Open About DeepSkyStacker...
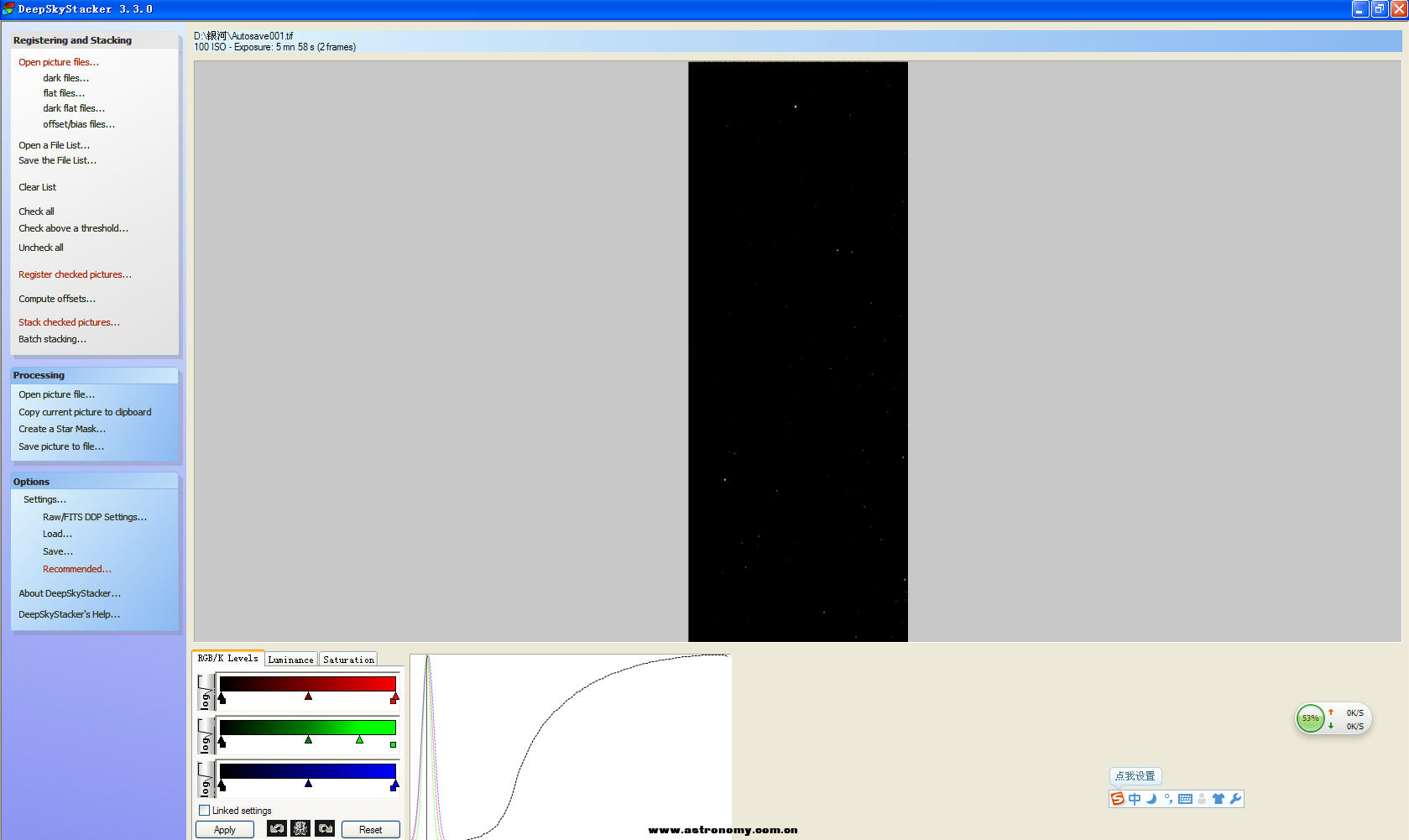The width and height of the screenshot is (1409, 840). (x=70, y=593)
